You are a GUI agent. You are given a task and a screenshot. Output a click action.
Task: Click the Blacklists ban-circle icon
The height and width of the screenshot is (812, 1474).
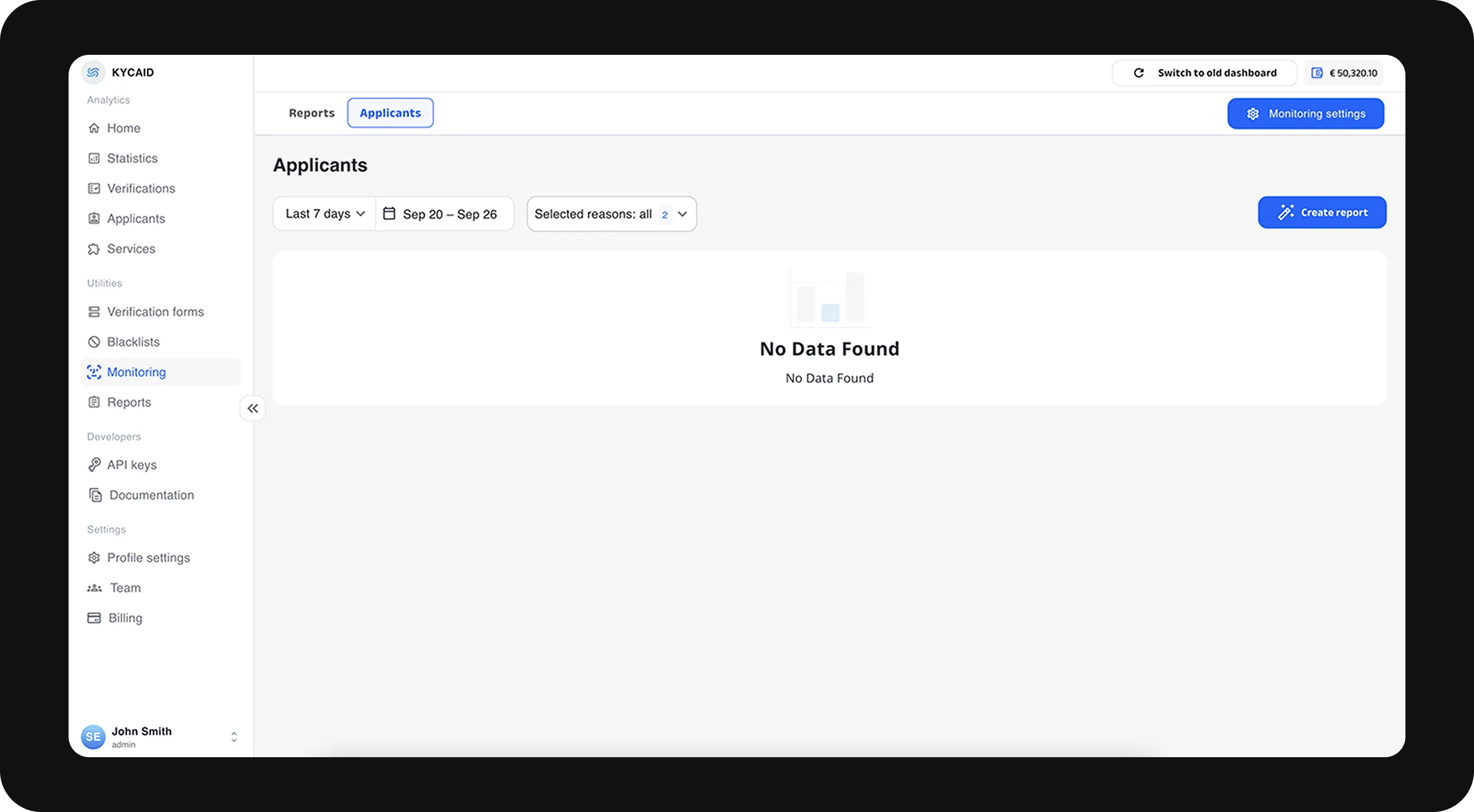click(94, 342)
